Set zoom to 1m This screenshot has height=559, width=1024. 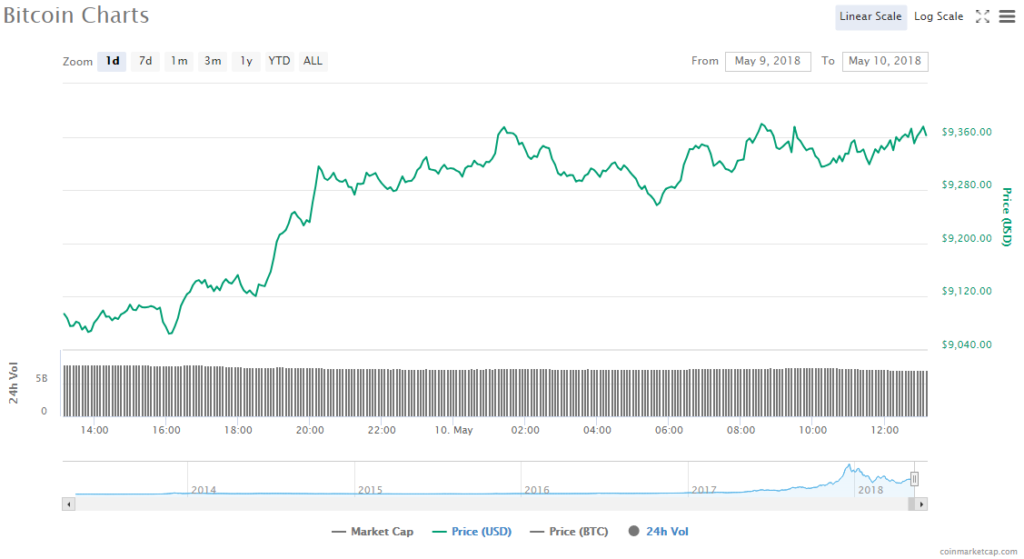(x=179, y=61)
